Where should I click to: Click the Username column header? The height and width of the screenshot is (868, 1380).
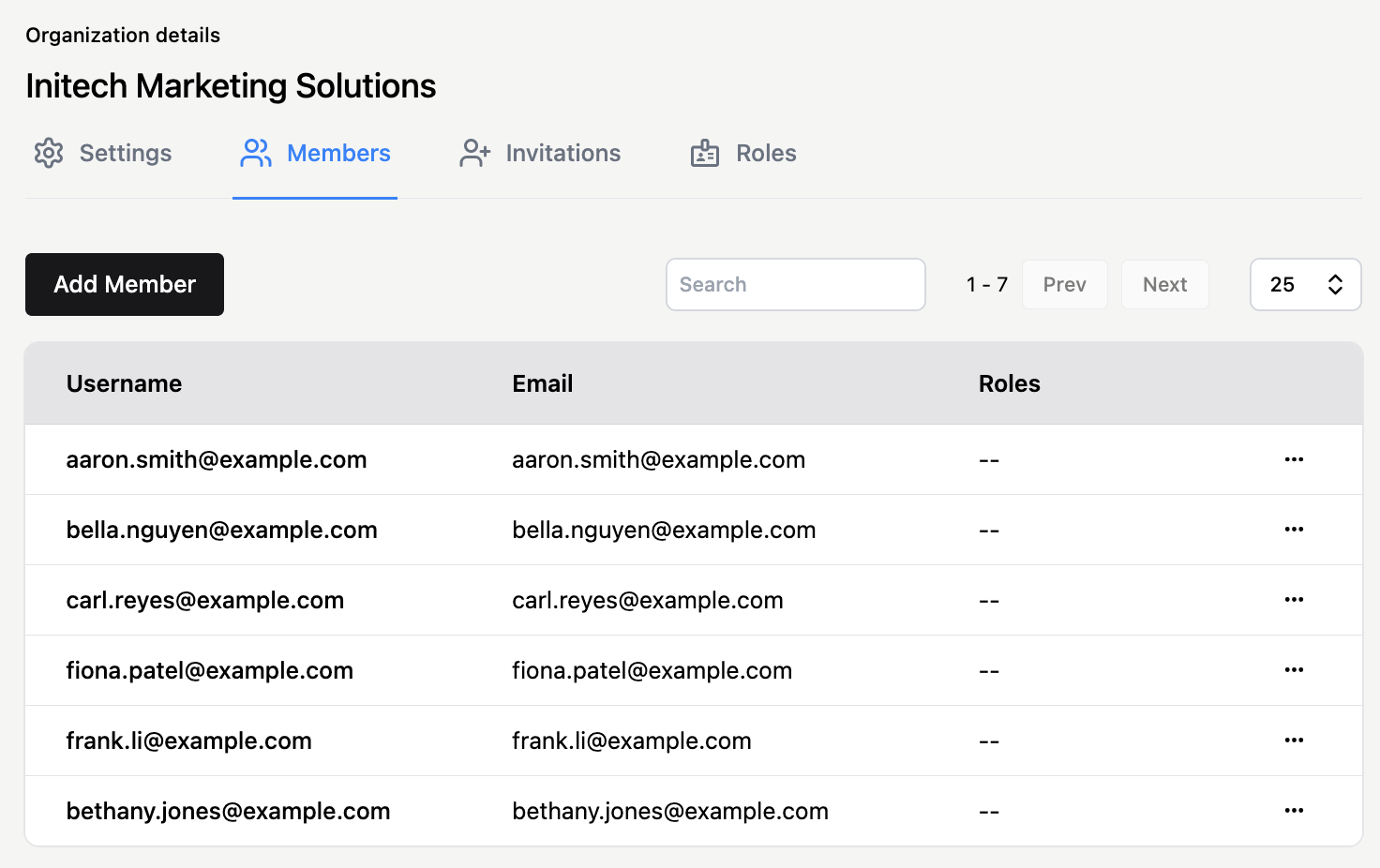click(124, 383)
